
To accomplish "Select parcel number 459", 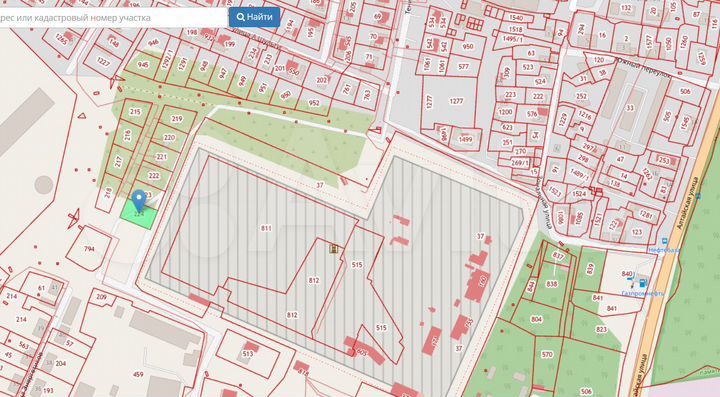I will coord(138,375).
